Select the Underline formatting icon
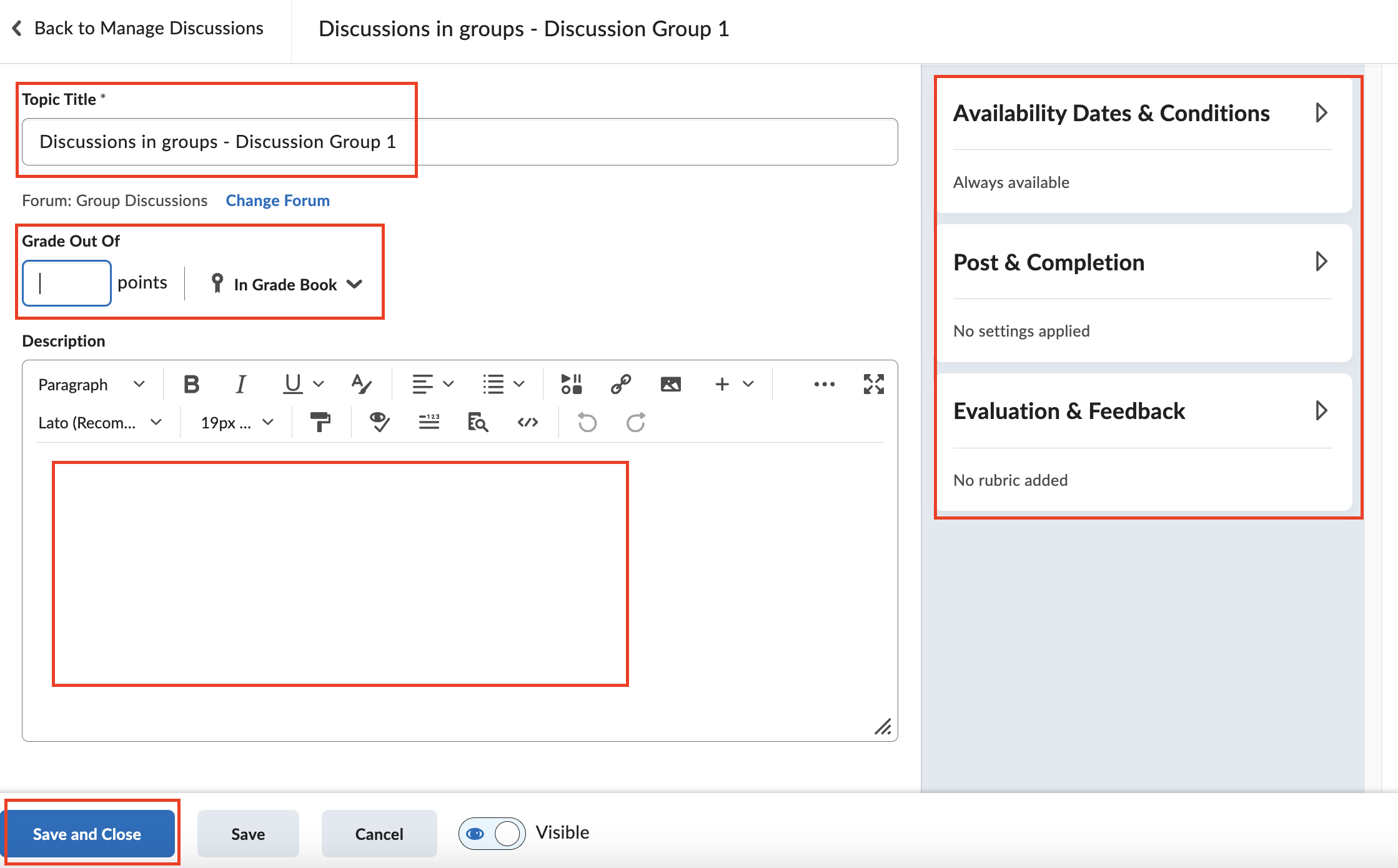 point(292,384)
